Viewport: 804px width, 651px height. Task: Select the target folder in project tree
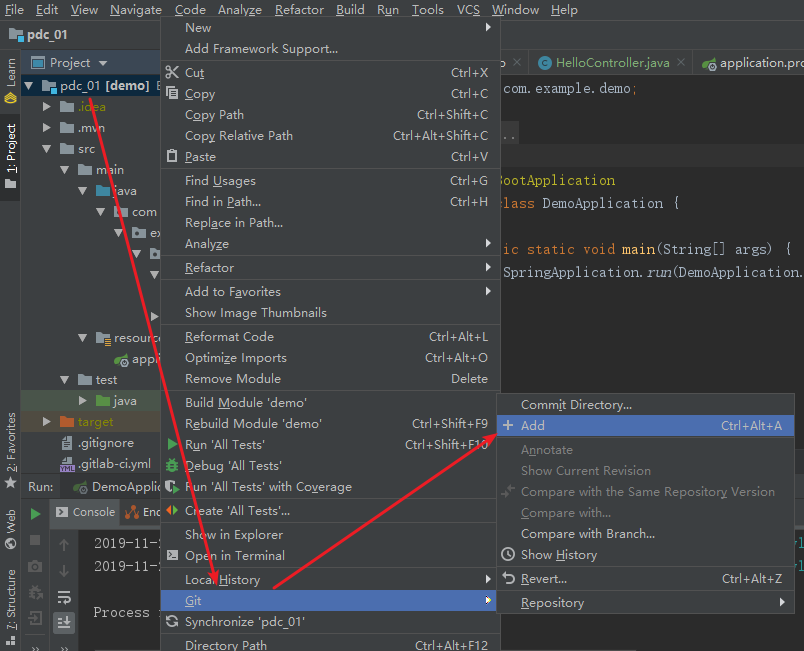pos(97,423)
